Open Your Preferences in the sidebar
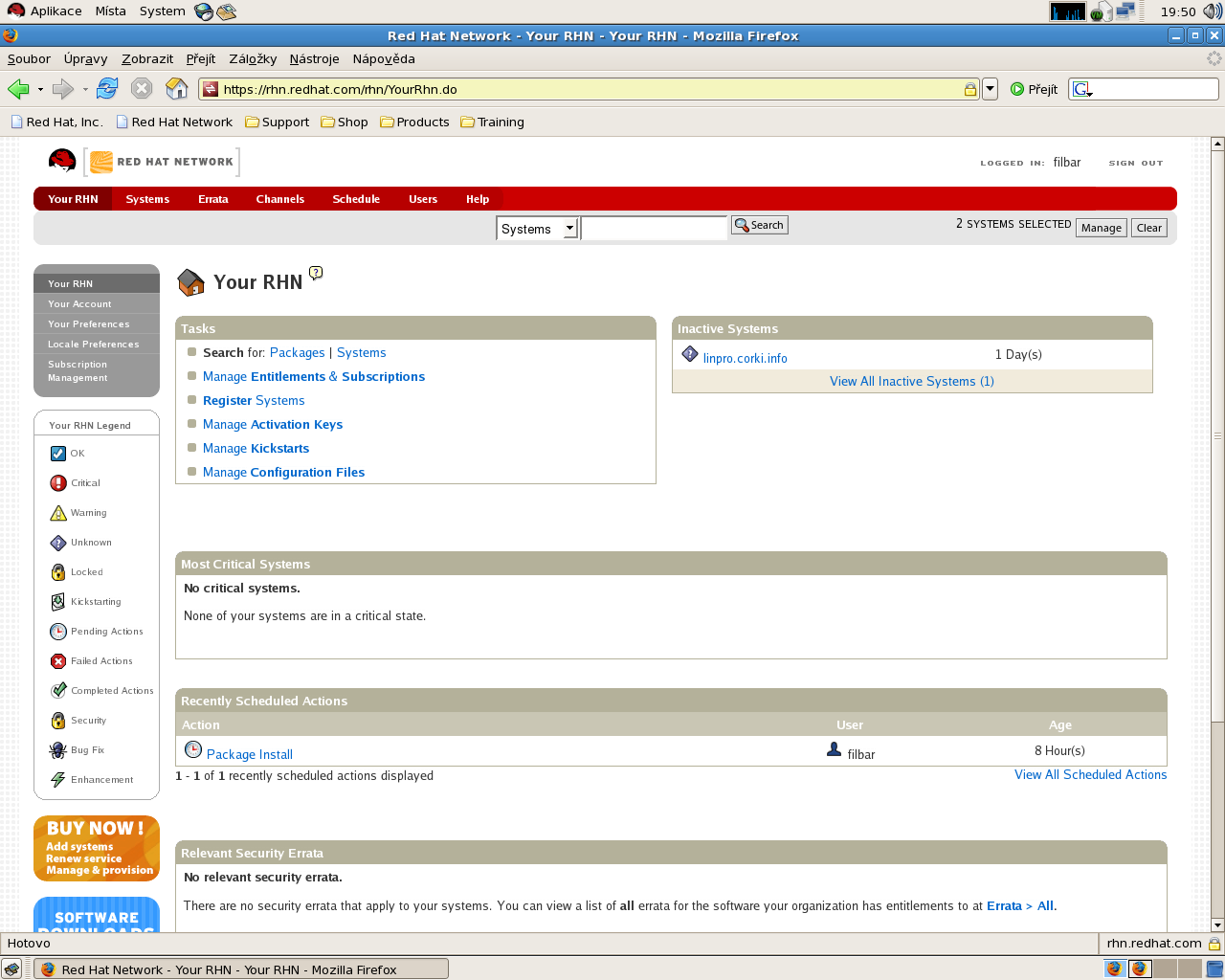Image resolution: width=1225 pixels, height=980 pixels. (89, 324)
